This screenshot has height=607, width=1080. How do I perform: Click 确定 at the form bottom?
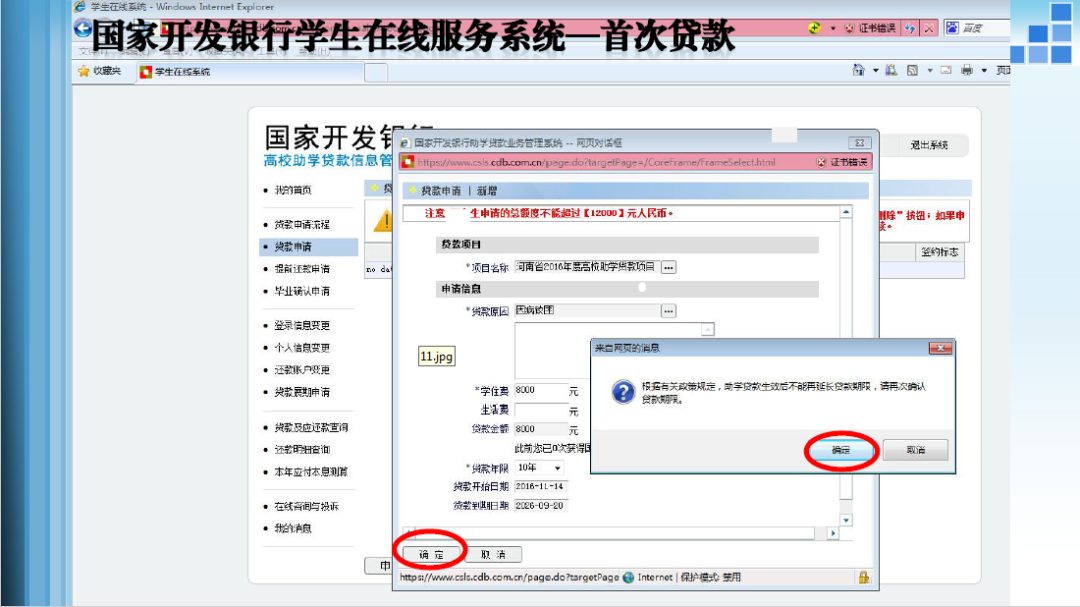point(432,554)
